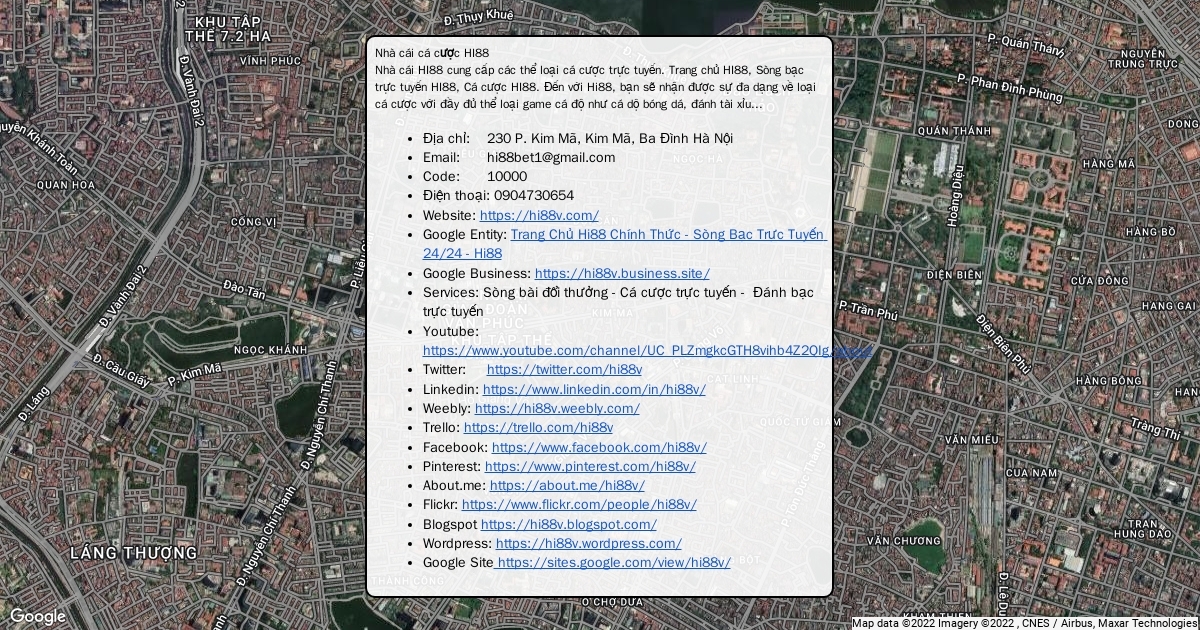Viewport: 1200px width, 630px height.
Task: Open the hi88v.wordpress.com link
Action: pyautogui.click(x=588, y=543)
